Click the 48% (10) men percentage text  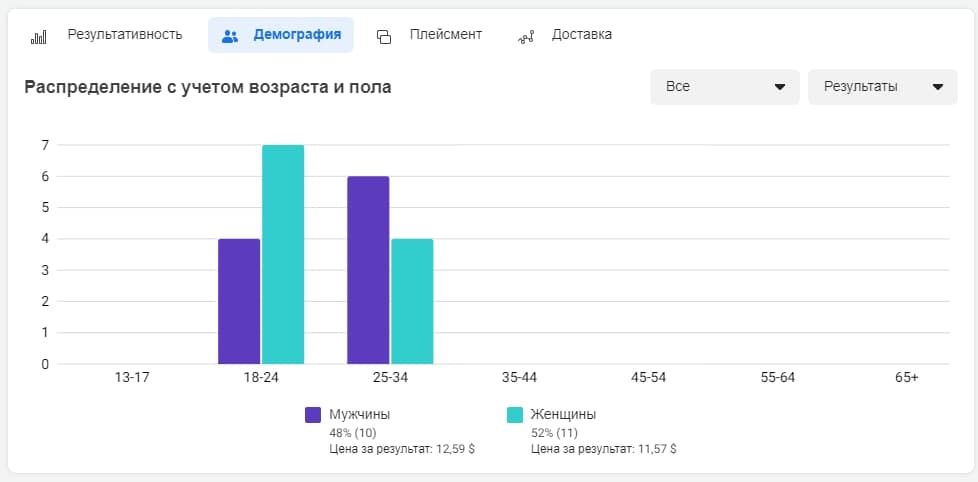pyautogui.click(x=353, y=433)
